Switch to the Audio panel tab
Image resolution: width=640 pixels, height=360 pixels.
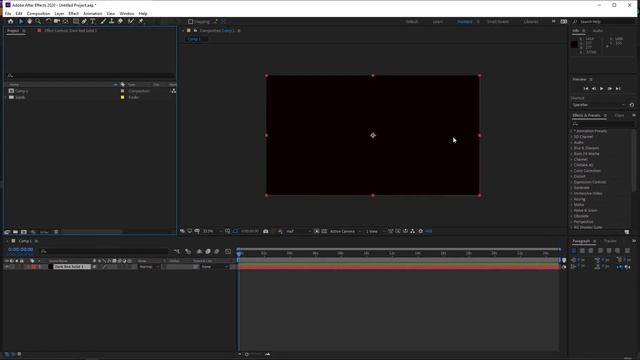[x=598, y=31]
